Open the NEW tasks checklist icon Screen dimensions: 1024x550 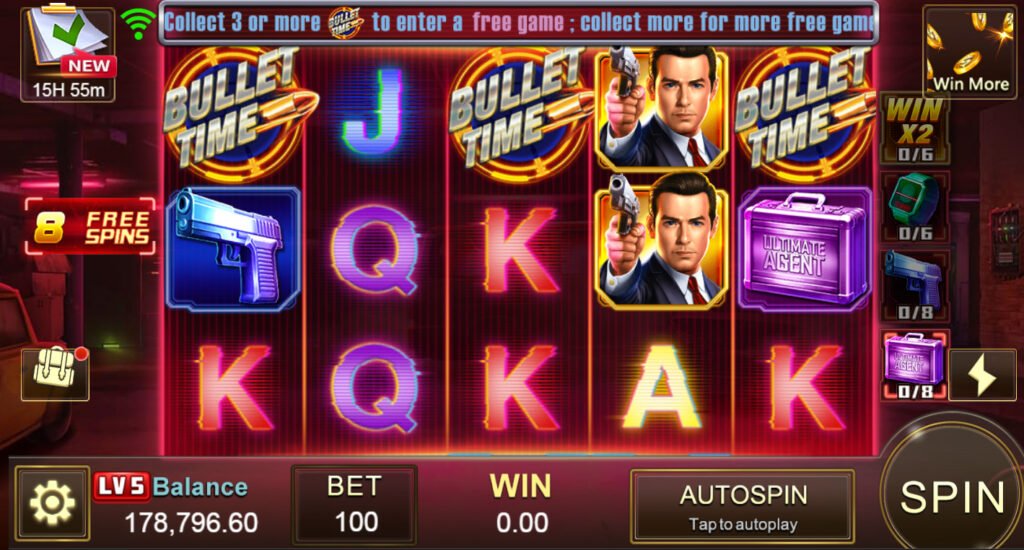69,54
